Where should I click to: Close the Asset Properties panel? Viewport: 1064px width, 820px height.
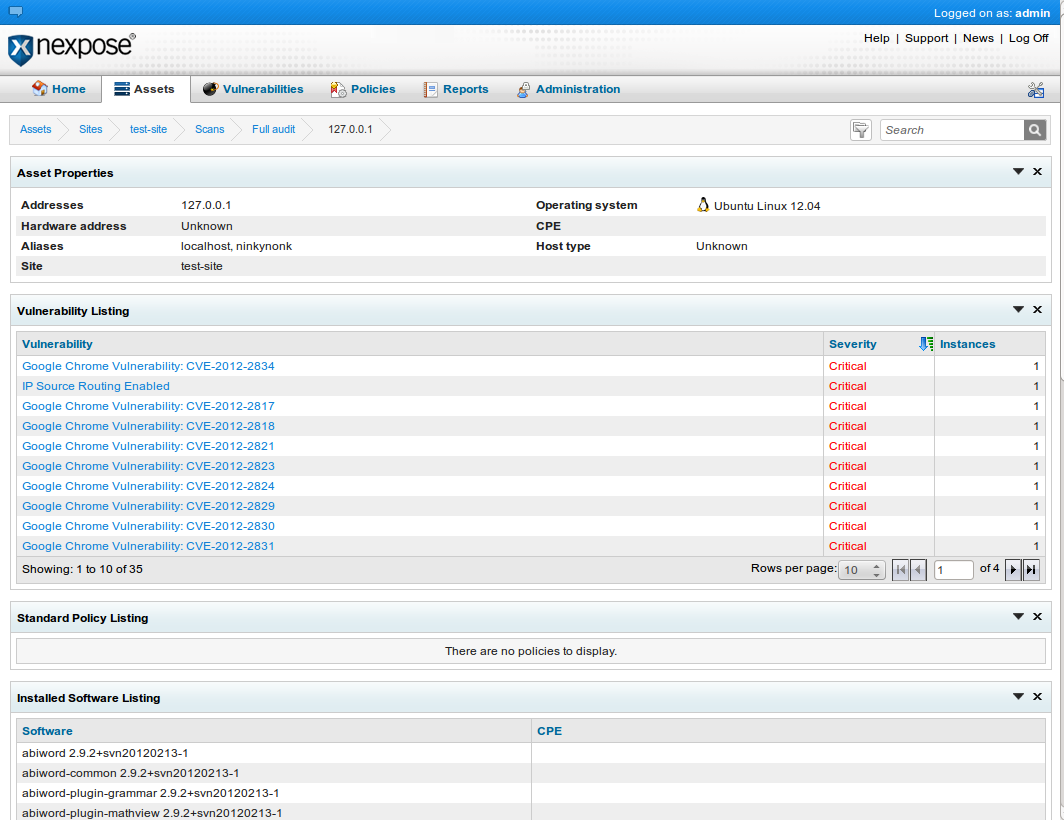1037,172
